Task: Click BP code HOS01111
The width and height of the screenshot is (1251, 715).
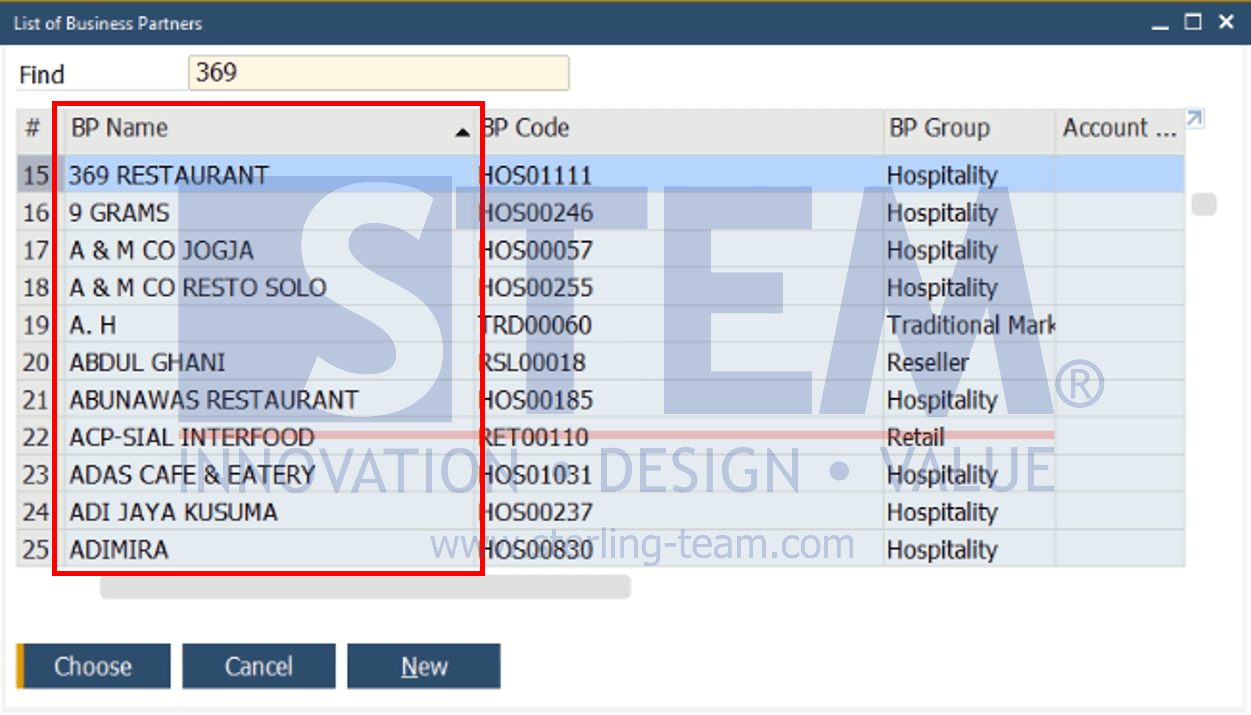Action: [x=536, y=176]
